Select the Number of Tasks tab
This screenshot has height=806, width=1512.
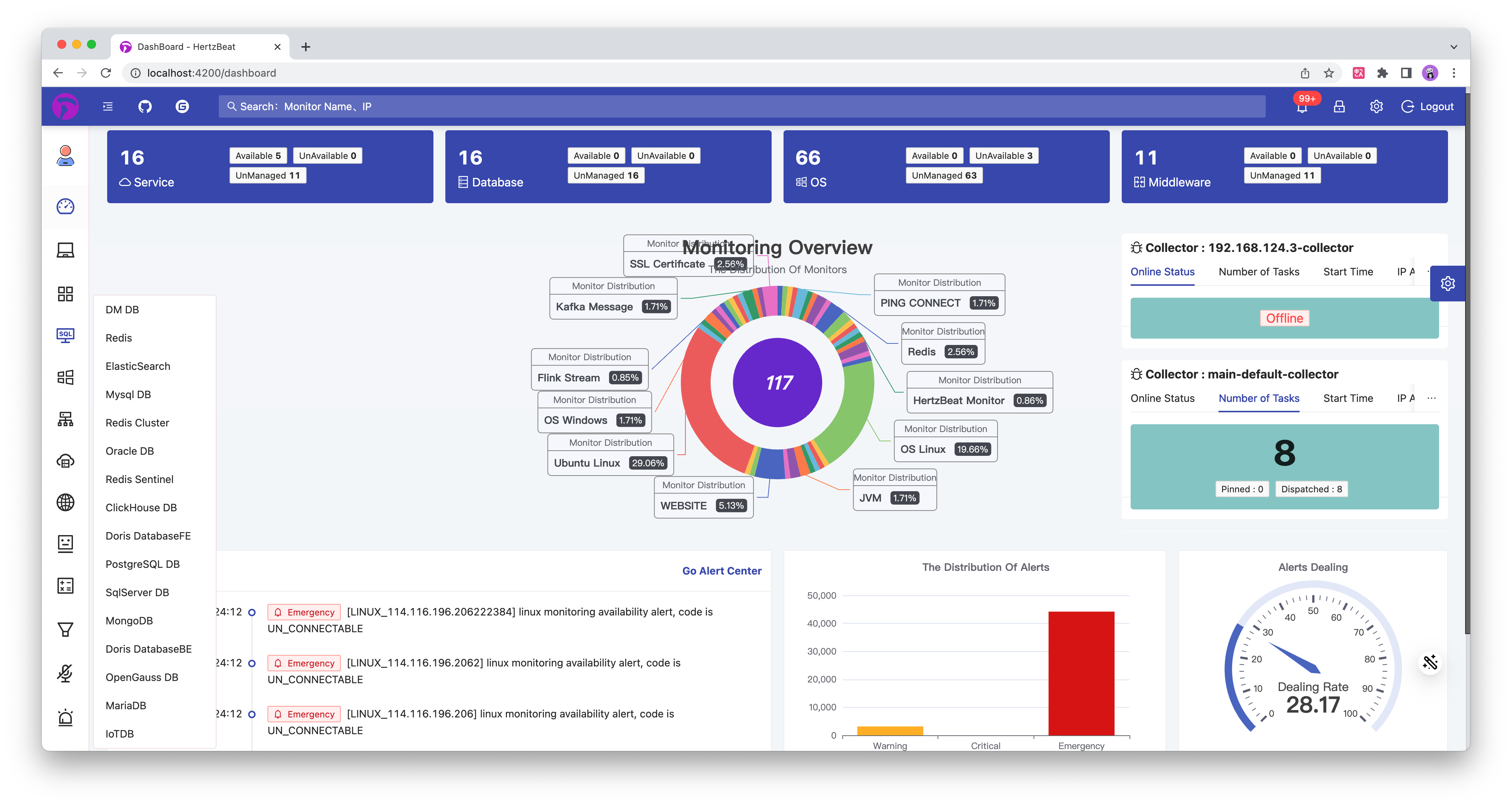(1258, 398)
